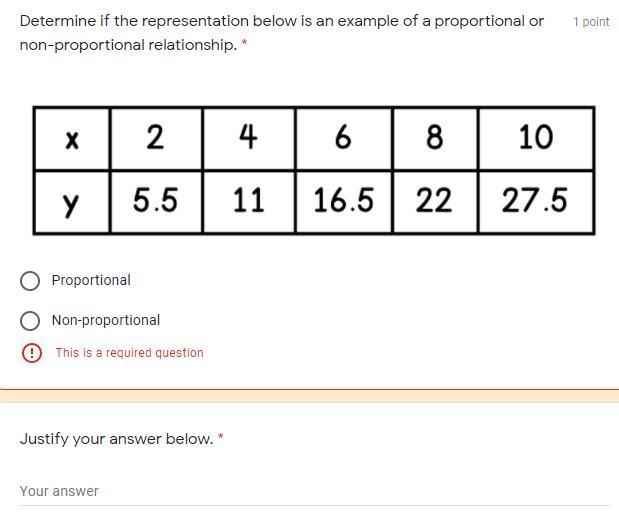619x518 pixels.
Task: Click the table cell containing 22
Action: [x=435, y=202]
